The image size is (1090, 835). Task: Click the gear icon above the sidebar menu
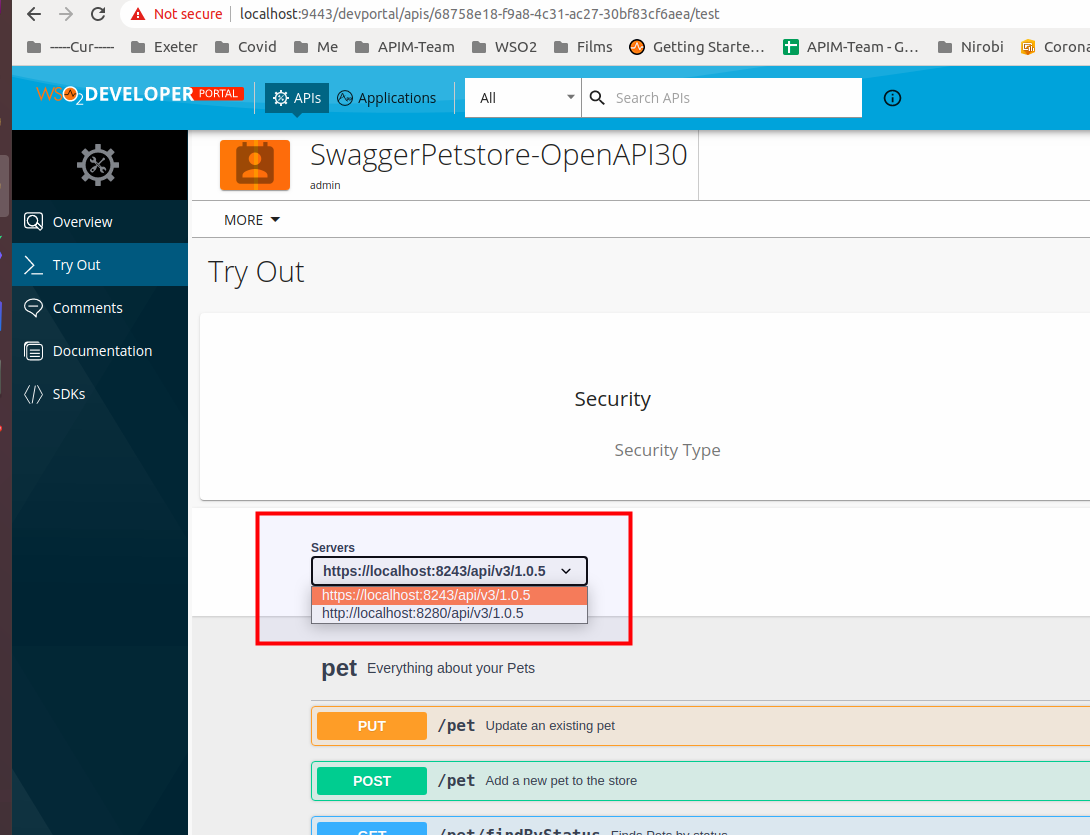pyautogui.click(x=97, y=164)
